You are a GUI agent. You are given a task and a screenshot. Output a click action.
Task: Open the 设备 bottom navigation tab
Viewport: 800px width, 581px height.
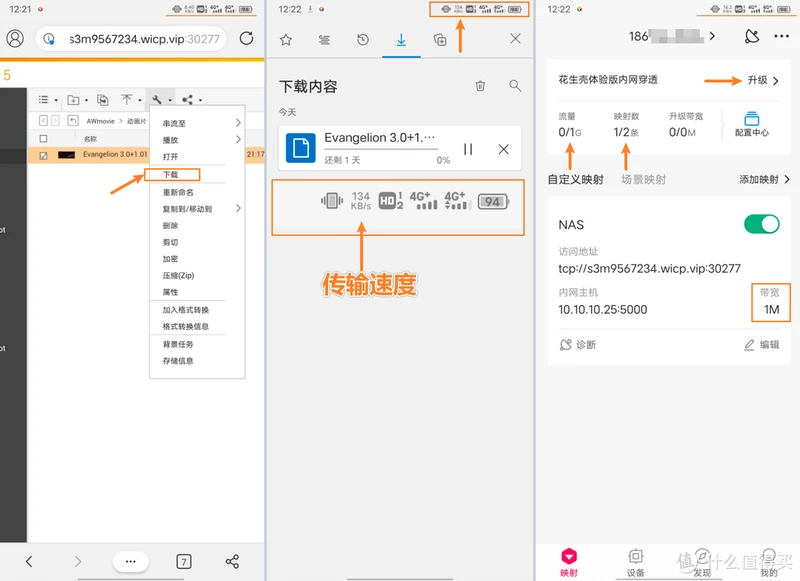pyautogui.click(x=636, y=562)
